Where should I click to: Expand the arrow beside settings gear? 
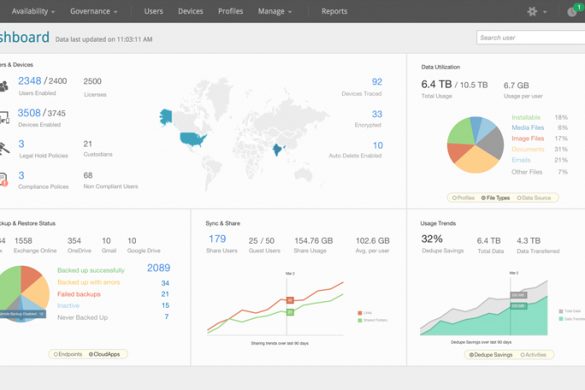click(x=545, y=12)
